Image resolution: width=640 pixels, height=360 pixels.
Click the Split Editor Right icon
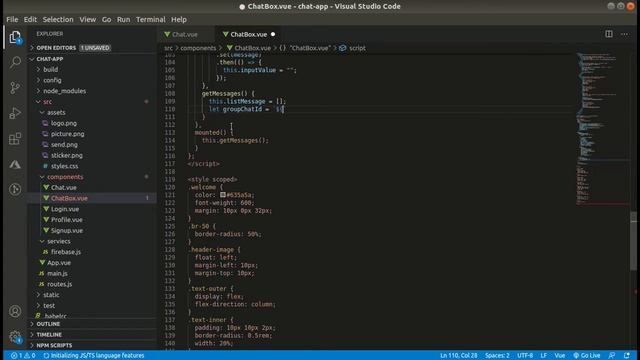[609, 34]
